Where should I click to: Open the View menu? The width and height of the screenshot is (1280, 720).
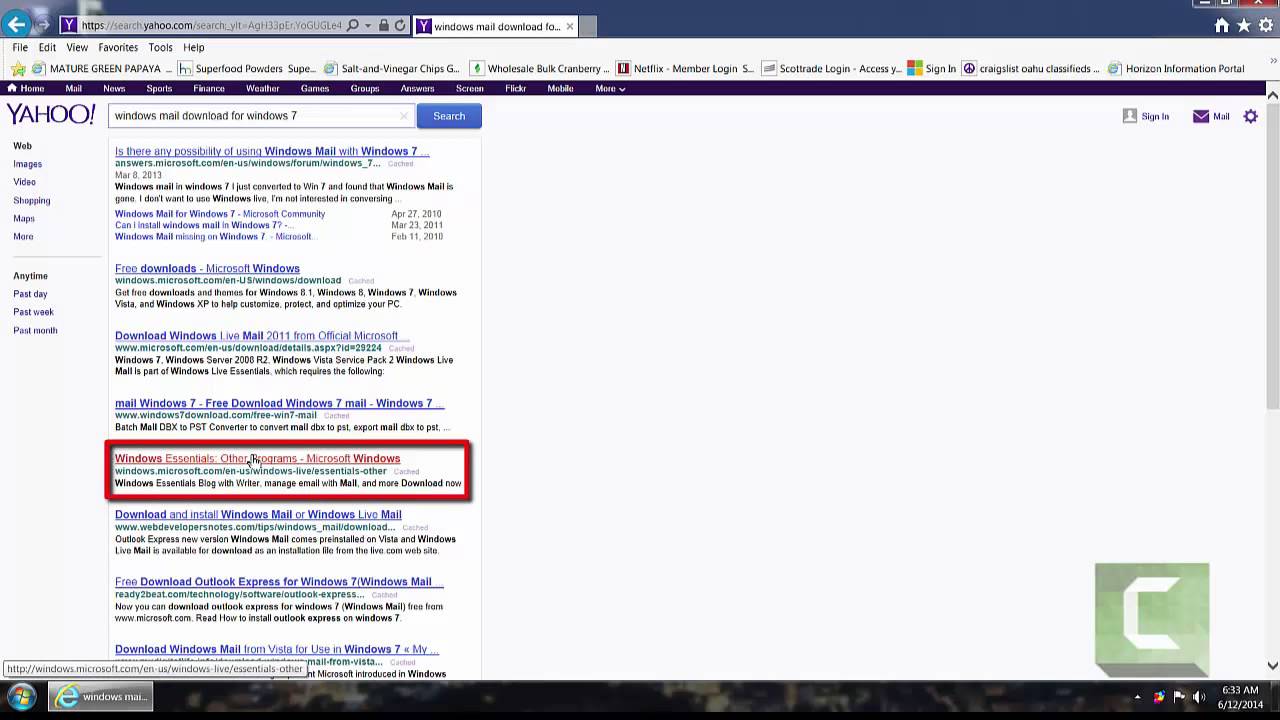[77, 47]
